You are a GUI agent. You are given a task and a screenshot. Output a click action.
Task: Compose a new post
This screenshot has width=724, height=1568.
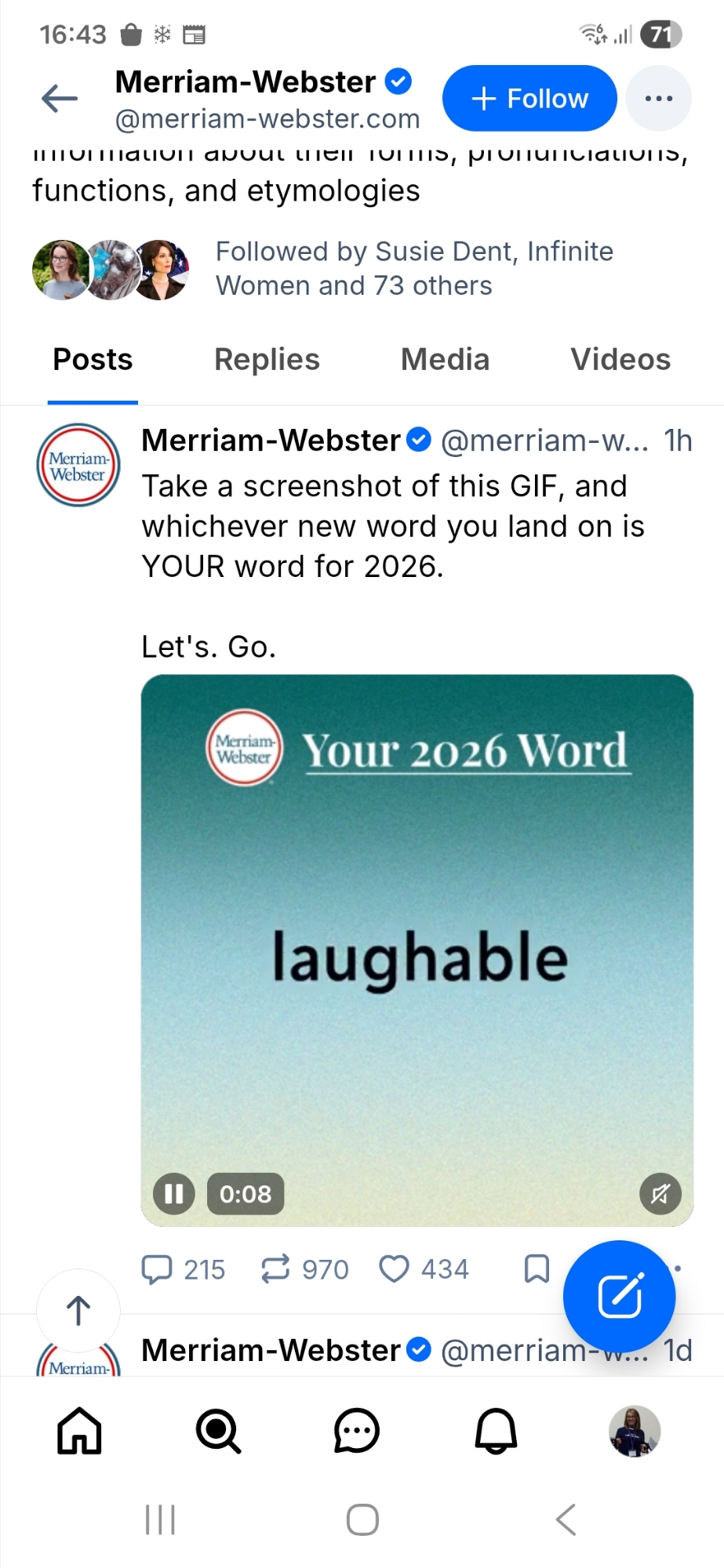coord(619,1296)
